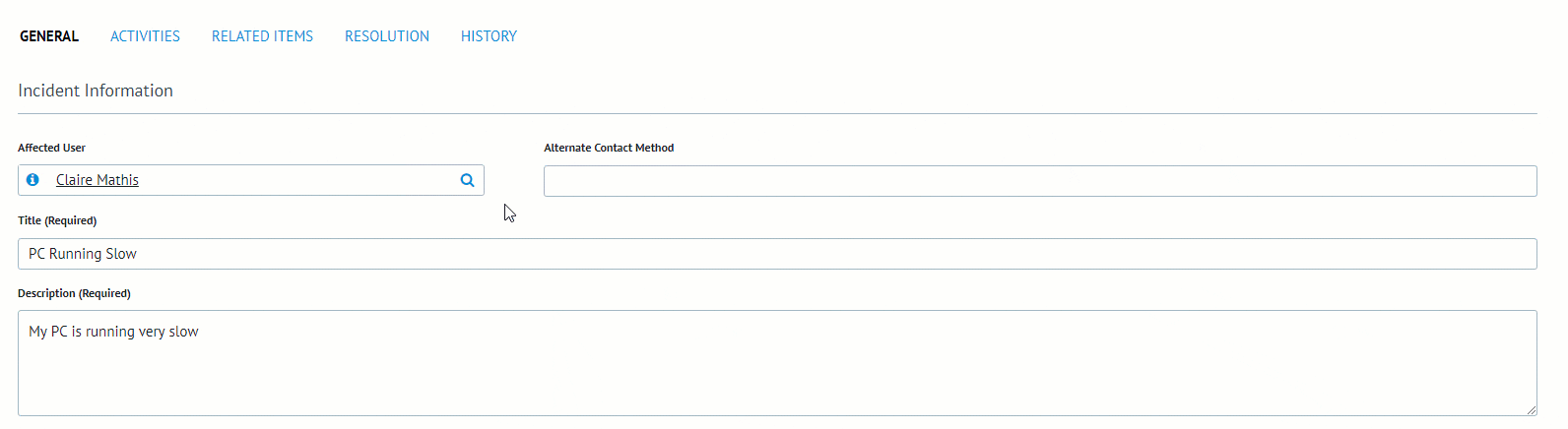Select the Resolution tab

[387, 36]
